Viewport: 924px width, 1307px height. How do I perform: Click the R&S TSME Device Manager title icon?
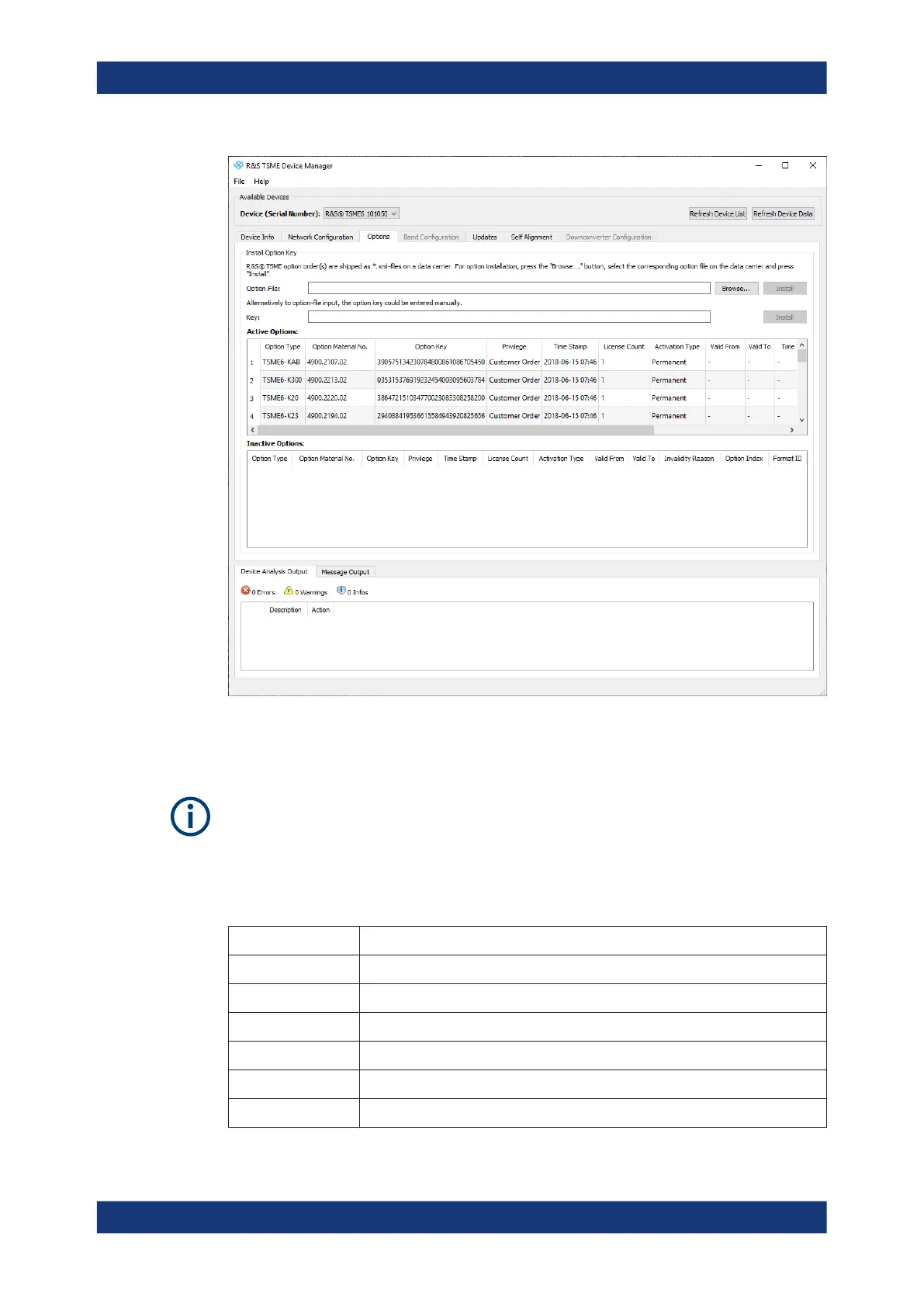click(239, 165)
